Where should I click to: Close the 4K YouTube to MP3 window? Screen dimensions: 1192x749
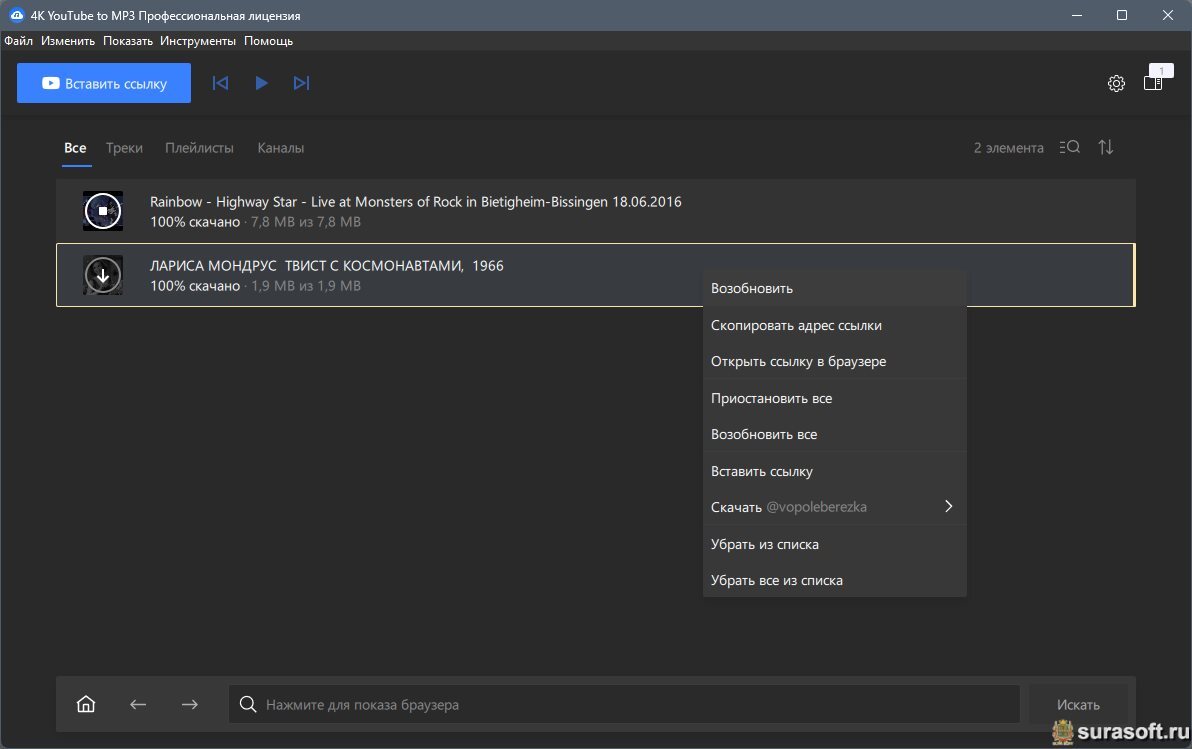click(1168, 15)
